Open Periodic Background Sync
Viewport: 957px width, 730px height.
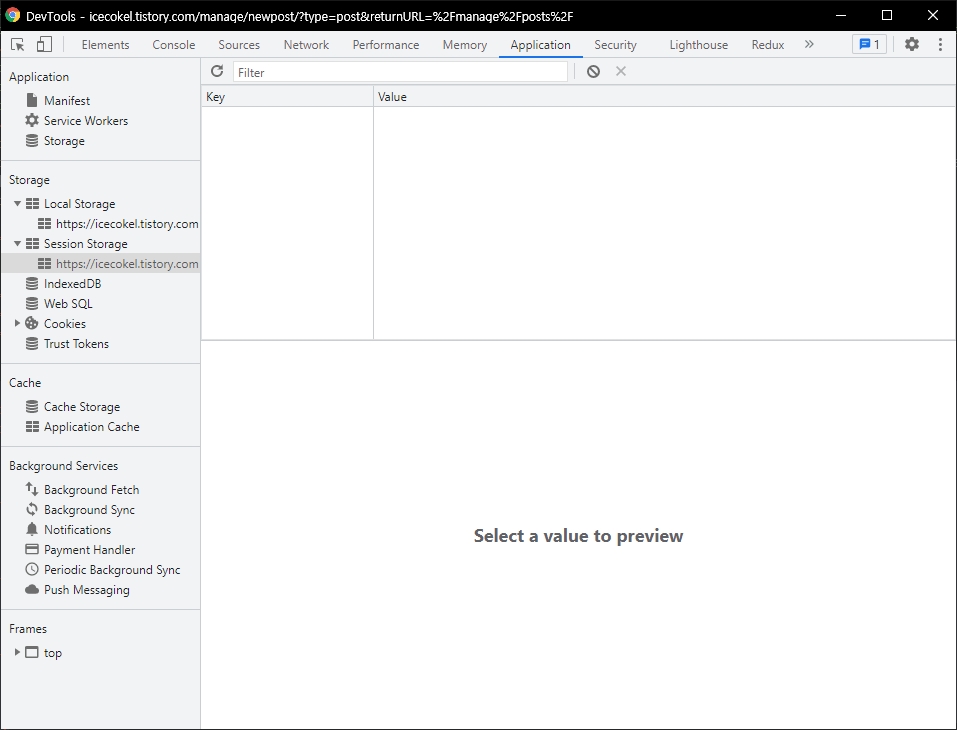pyautogui.click(x=112, y=570)
